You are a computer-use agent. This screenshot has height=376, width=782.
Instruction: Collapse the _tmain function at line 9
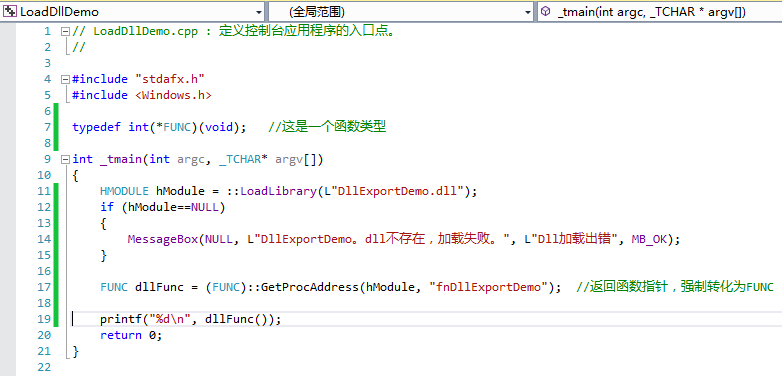coord(65,160)
